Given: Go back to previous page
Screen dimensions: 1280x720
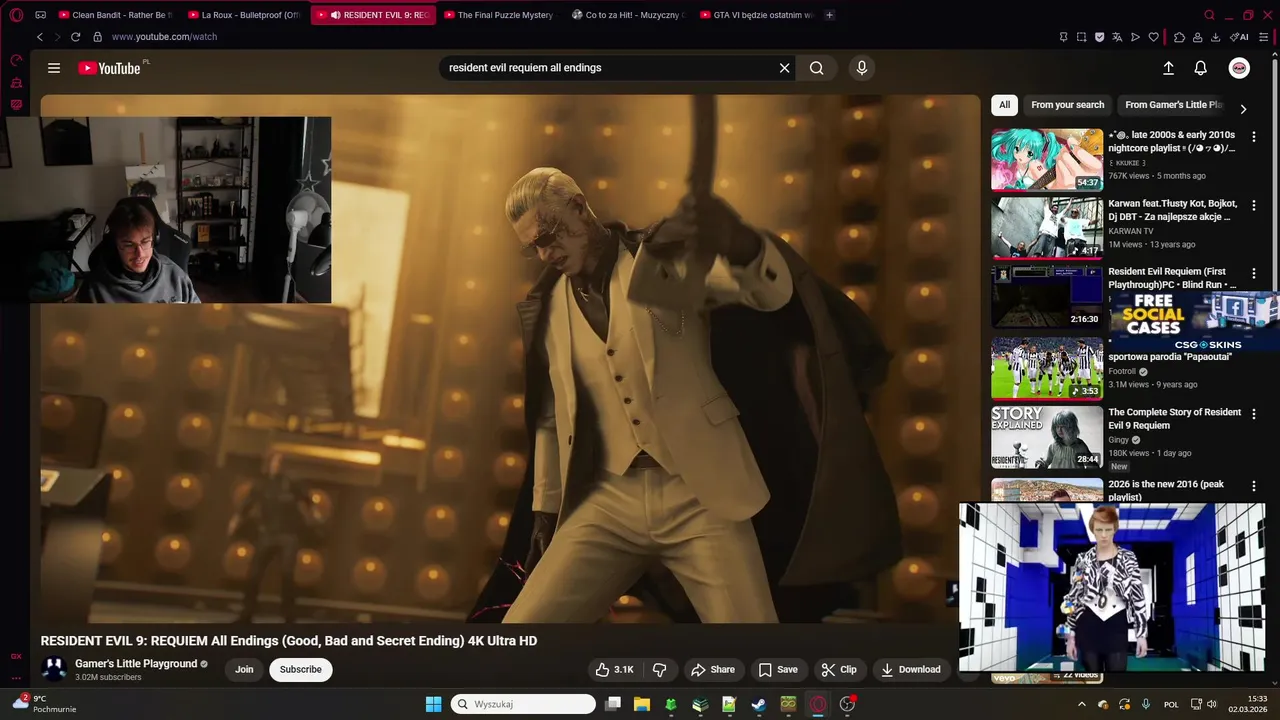Looking at the screenshot, I should pyautogui.click(x=40, y=37).
